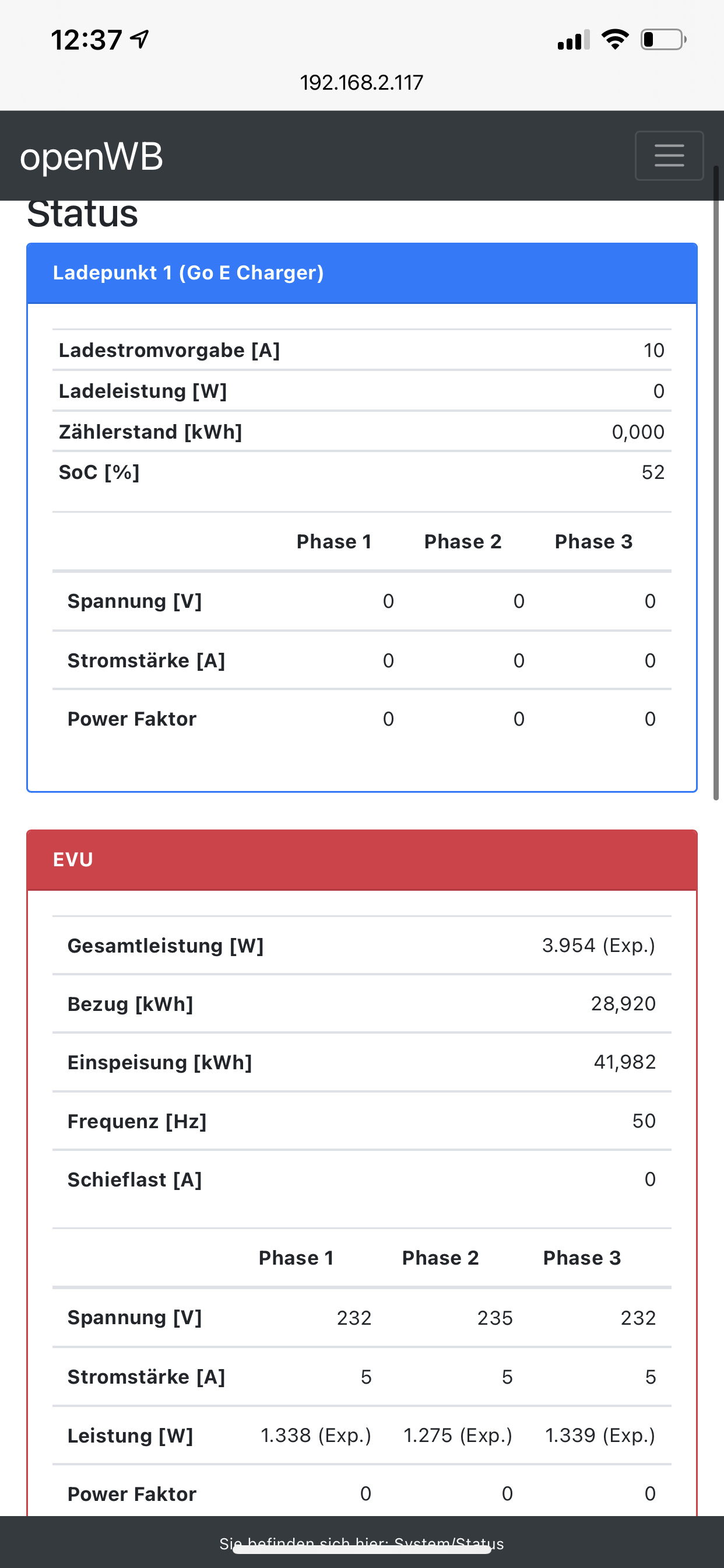Tap the Status page heading

pyautogui.click(x=83, y=214)
